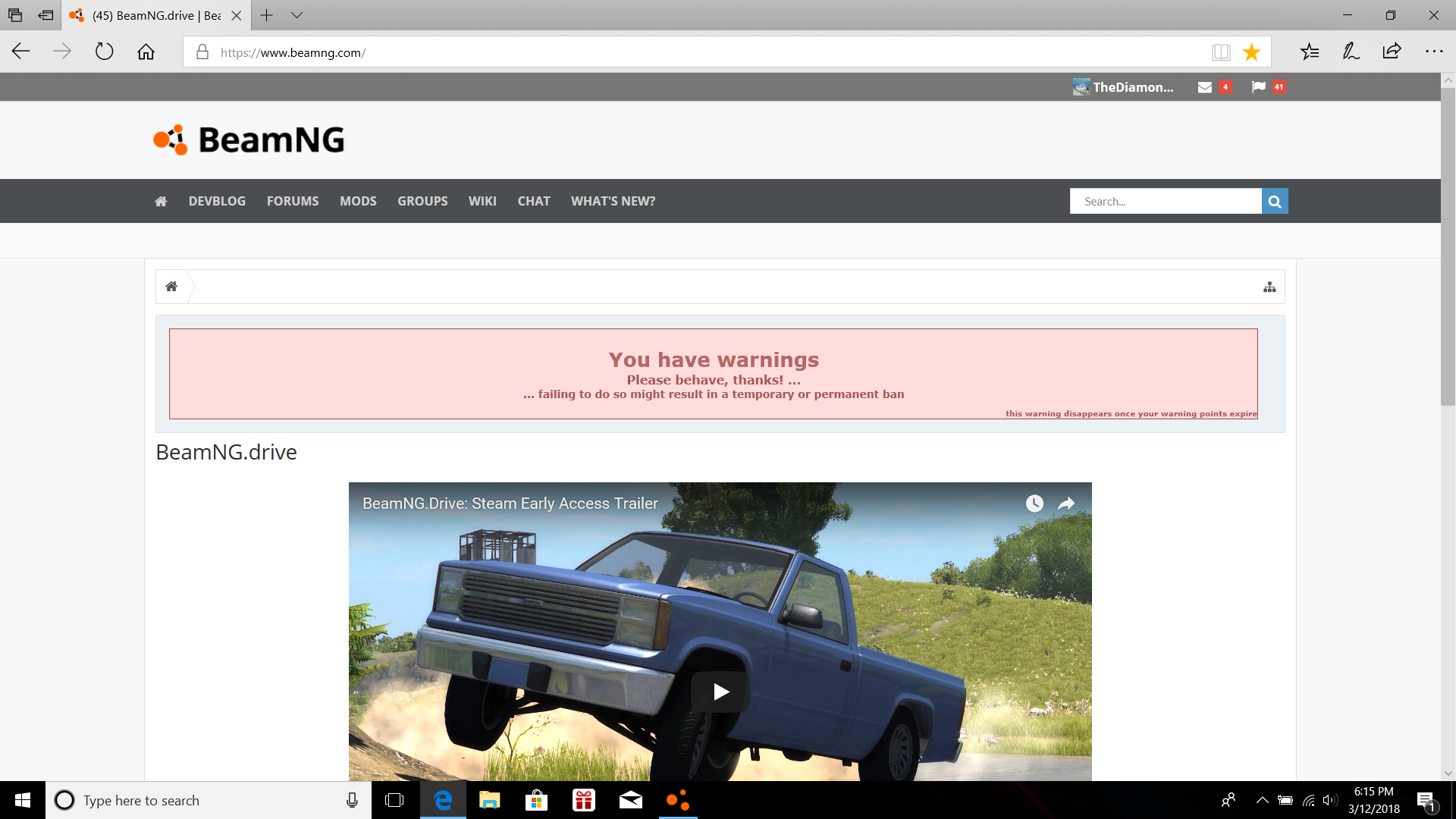1456x819 pixels.
Task: Click the TheDiamon... username link
Action: (1133, 87)
